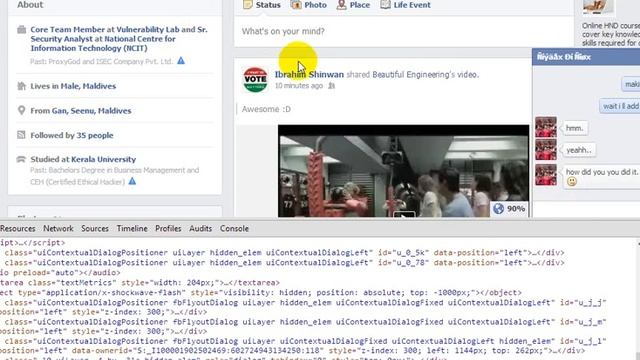The height and width of the screenshot is (360, 640).
Task: Open Male, Maldives location link
Action: point(88,86)
